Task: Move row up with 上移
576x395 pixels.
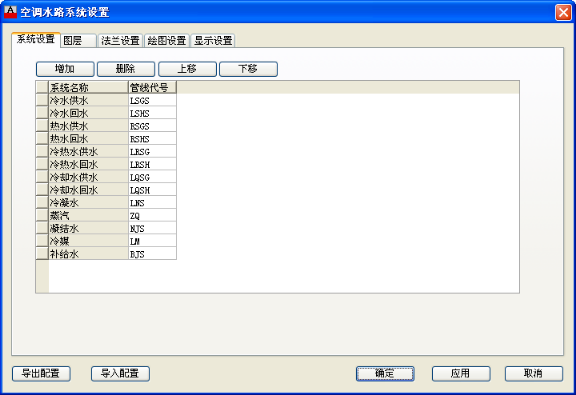Action: coord(187,69)
